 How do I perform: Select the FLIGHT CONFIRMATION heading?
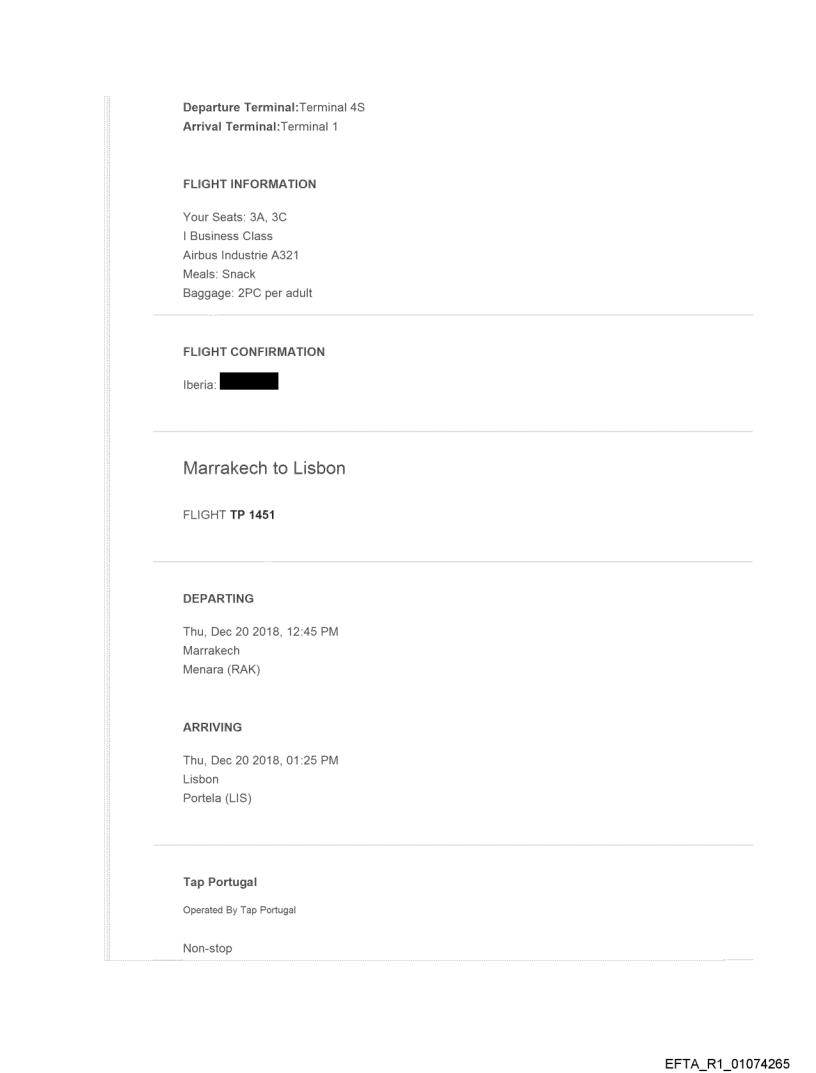(x=253, y=352)
